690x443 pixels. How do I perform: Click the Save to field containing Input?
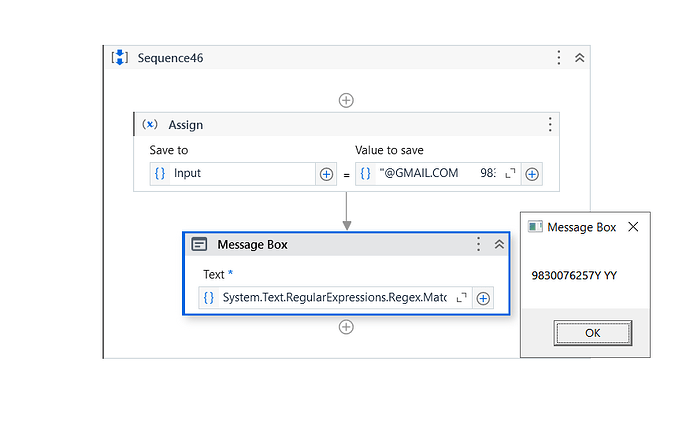[240, 174]
